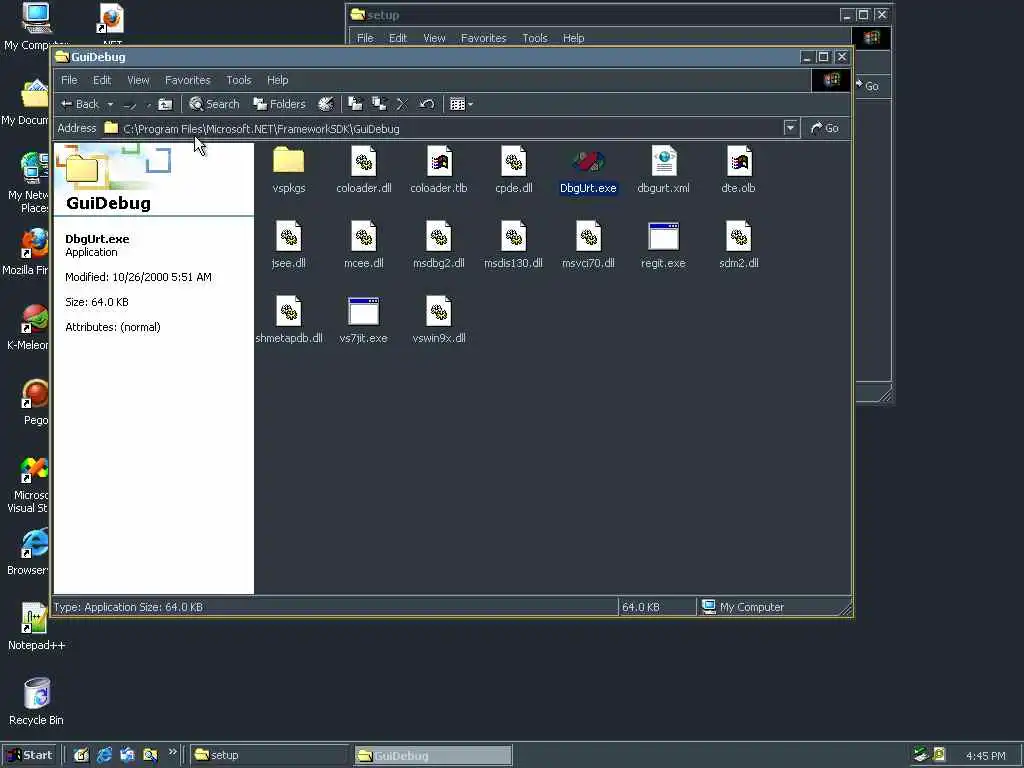Open the Edit menu in GuiDebug
The height and width of the screenshot is (768, 1024).
[102, 80]
